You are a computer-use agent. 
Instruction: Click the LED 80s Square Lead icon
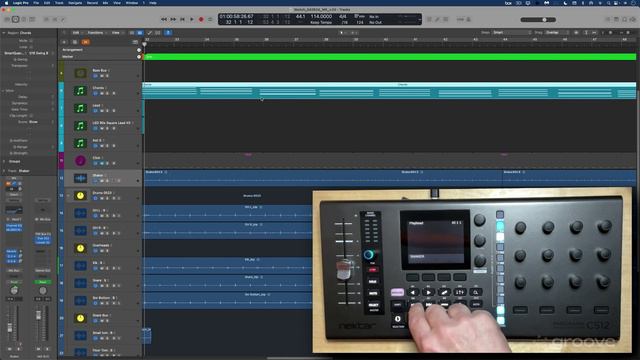[80, 126]
